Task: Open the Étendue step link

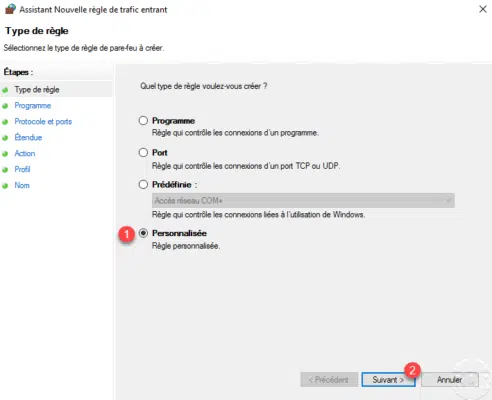Action: point(28,137)
